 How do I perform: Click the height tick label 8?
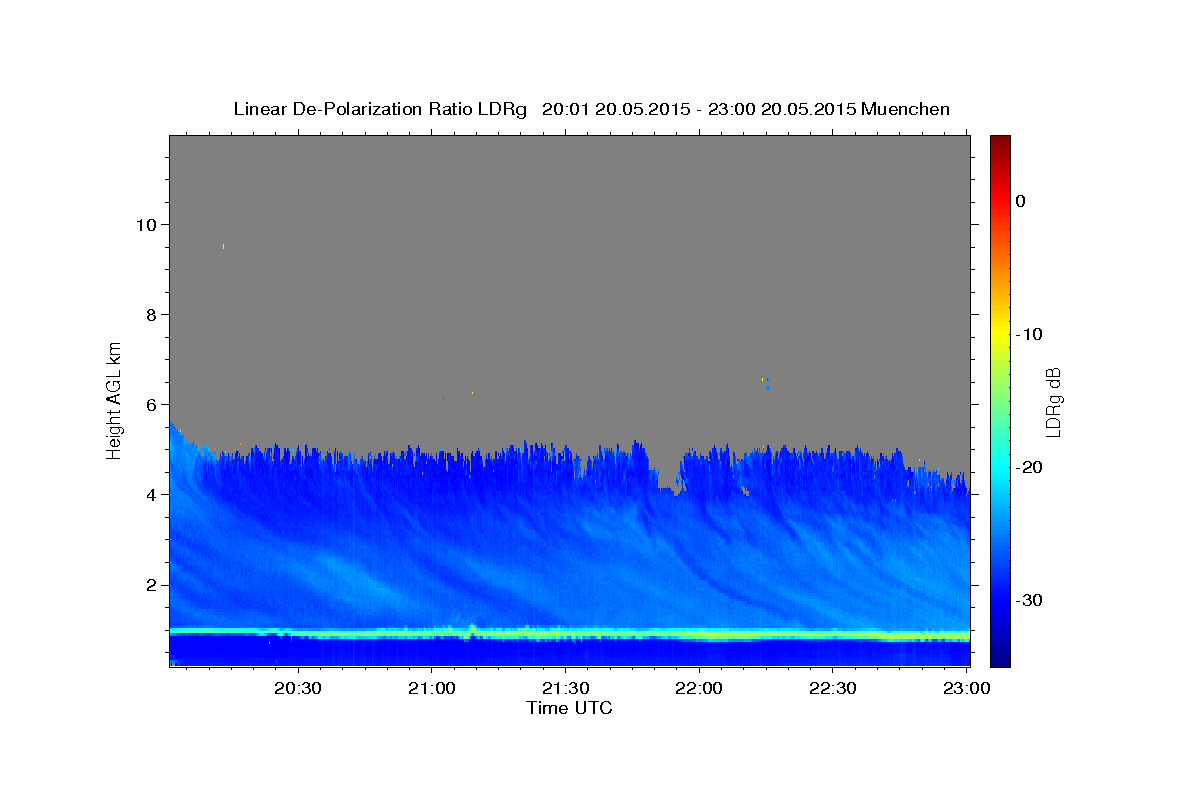coord(150,314)
